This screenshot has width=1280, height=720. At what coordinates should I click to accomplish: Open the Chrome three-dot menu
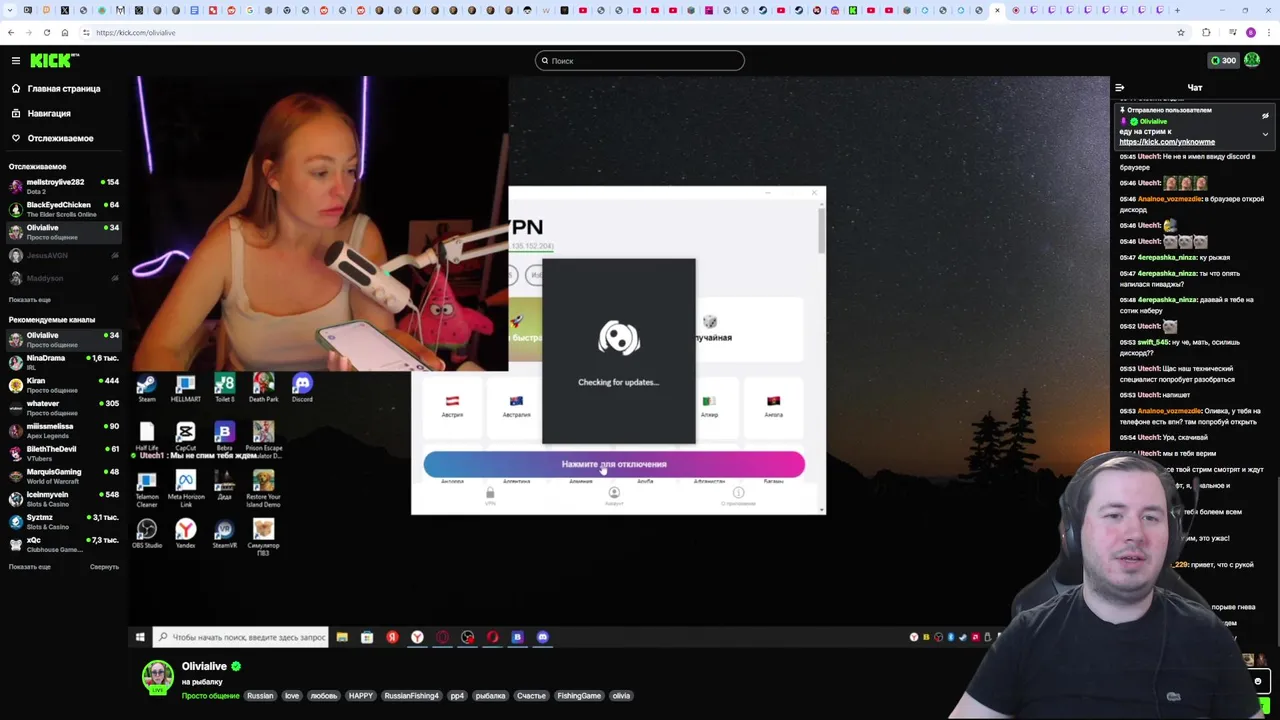pyautogui.click(x=1267, y=32)
